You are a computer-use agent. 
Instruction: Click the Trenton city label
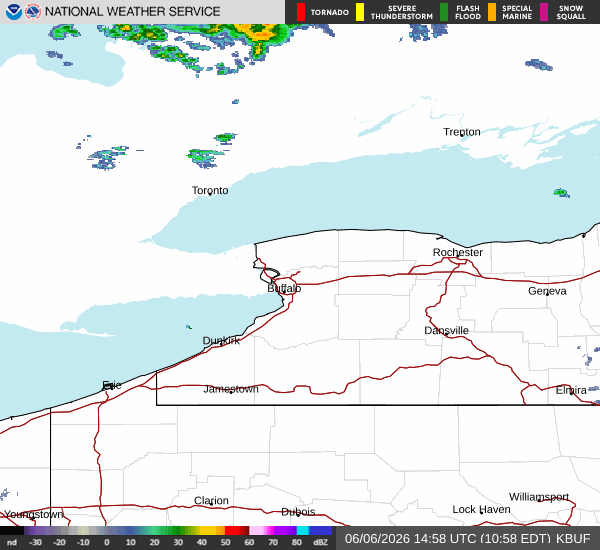coord(462,132)
